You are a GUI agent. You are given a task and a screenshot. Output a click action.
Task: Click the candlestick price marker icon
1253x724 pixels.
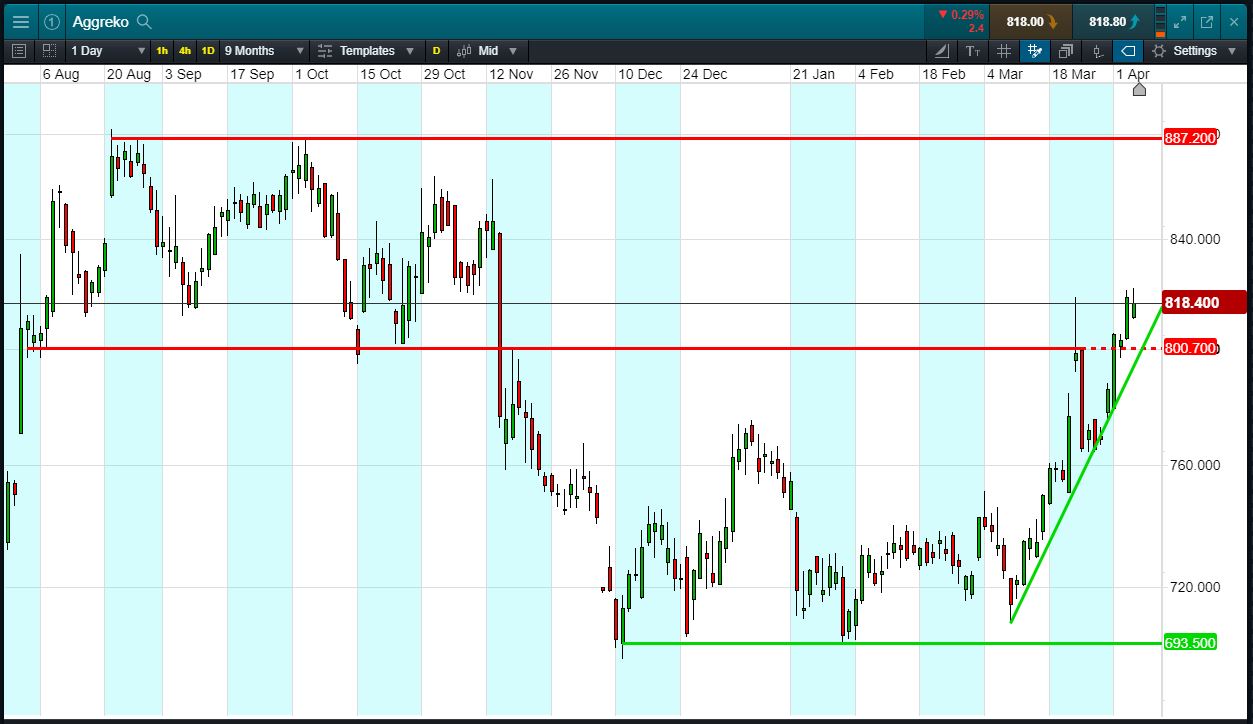pyautogui.click(x=1097, y=50)
